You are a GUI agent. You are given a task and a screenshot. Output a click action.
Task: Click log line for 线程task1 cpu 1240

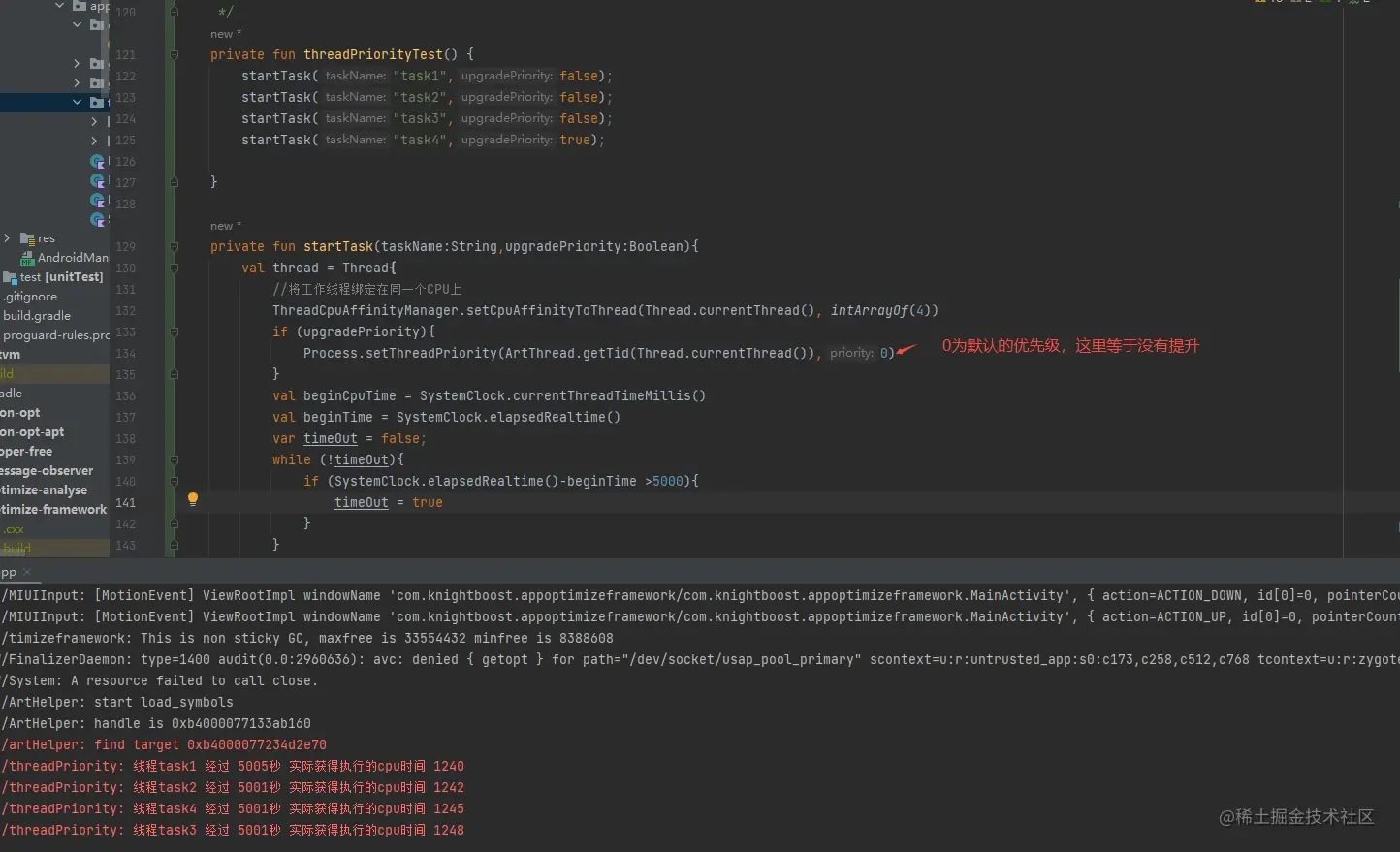[233, 767]
